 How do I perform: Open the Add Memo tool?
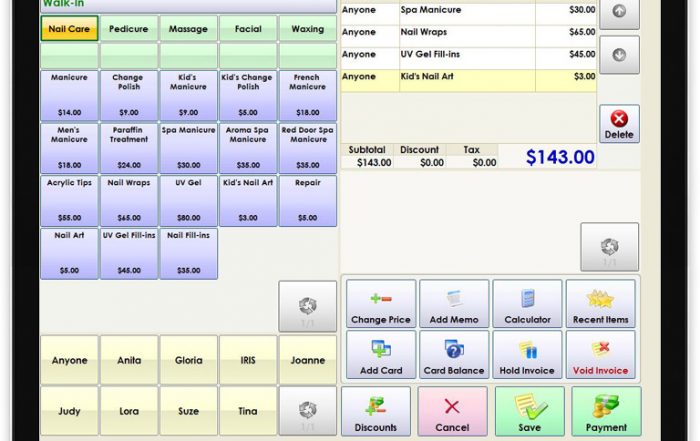tap(454, 304)
